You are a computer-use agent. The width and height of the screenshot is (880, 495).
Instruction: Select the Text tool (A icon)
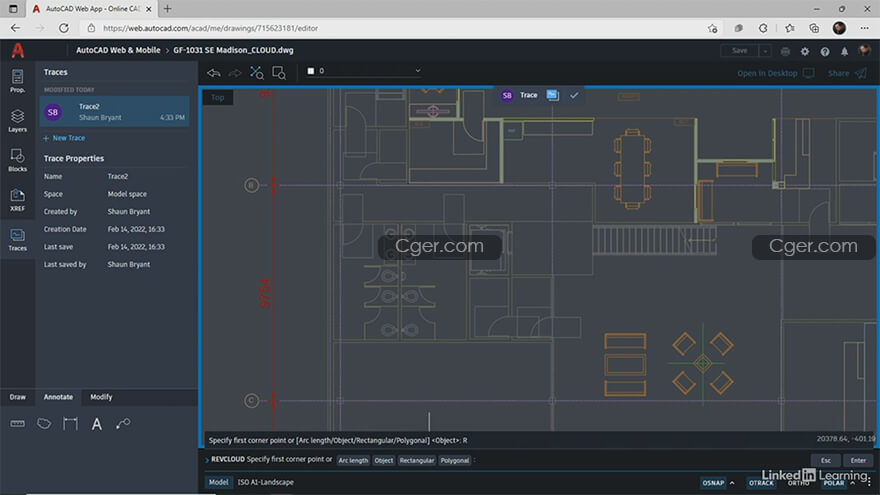point(97,424)
